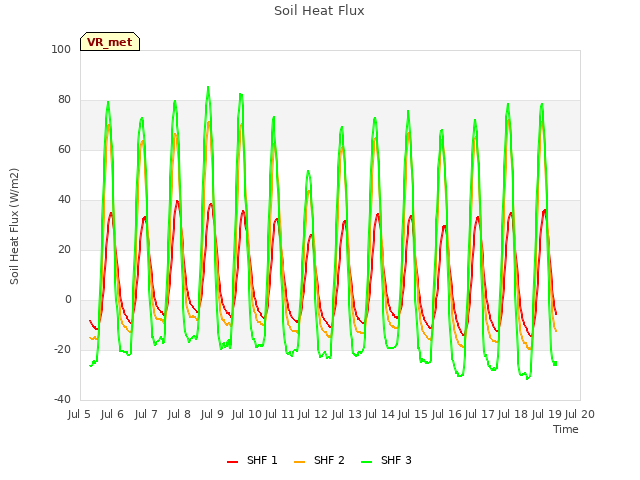The height and width of the screenshot is (480, 640).
Task: Click the Jul 11 x-axis tick label
Action: [280, 414]
